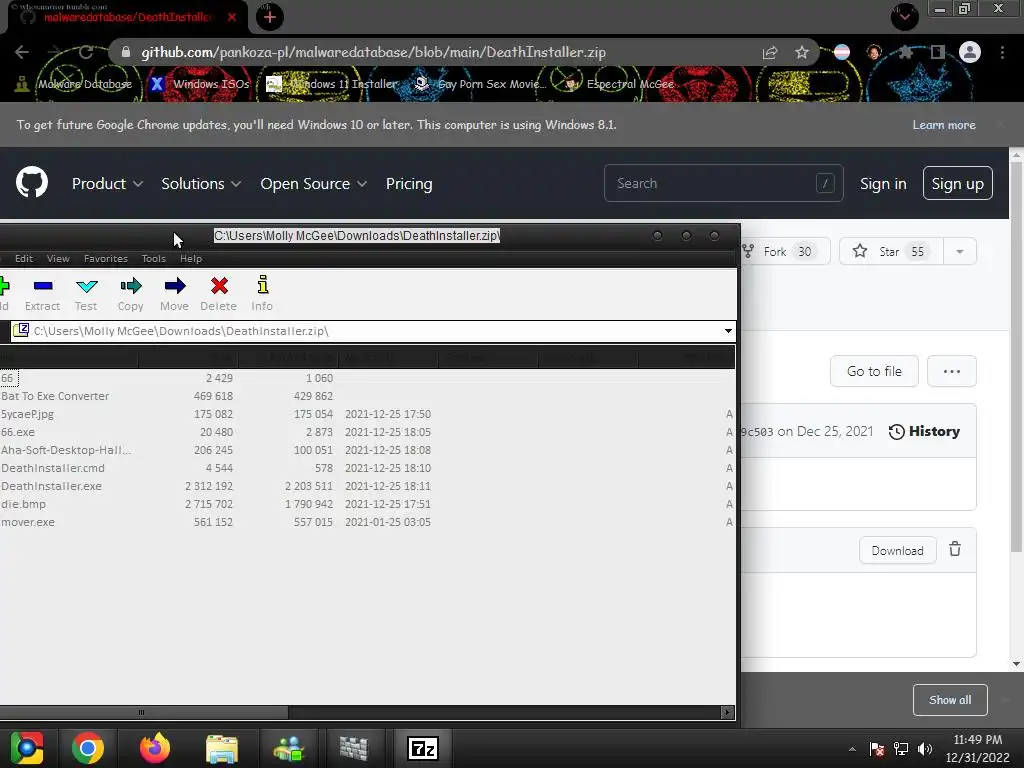The width and height of the screenshot is (1024, 768).
Task: Open Chrome profile avatar menu
Action: (970, 52)
